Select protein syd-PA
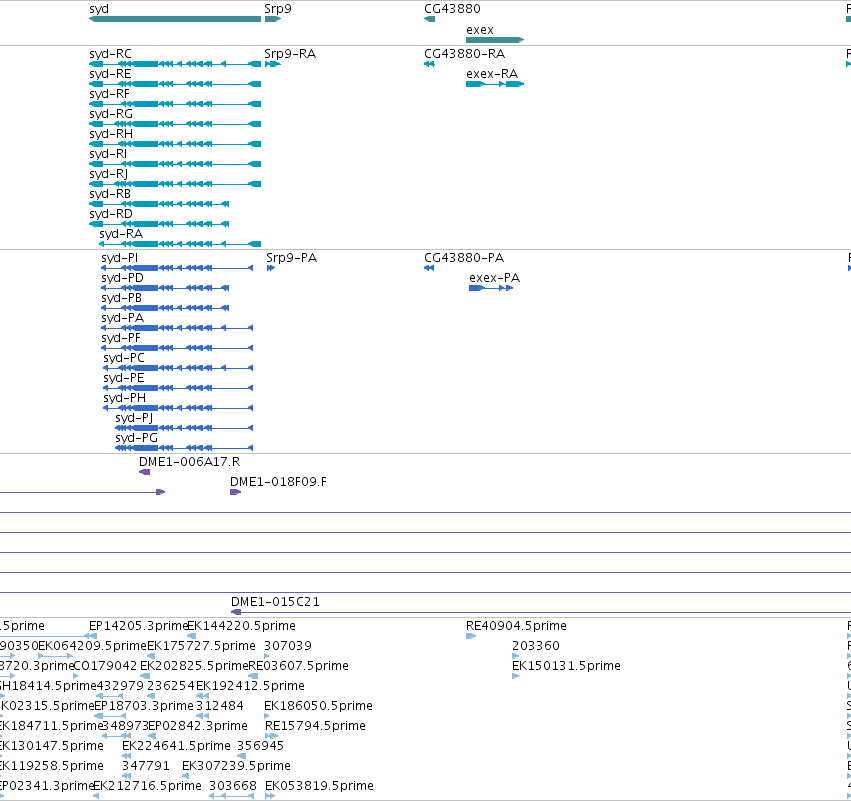 point(177,328)
